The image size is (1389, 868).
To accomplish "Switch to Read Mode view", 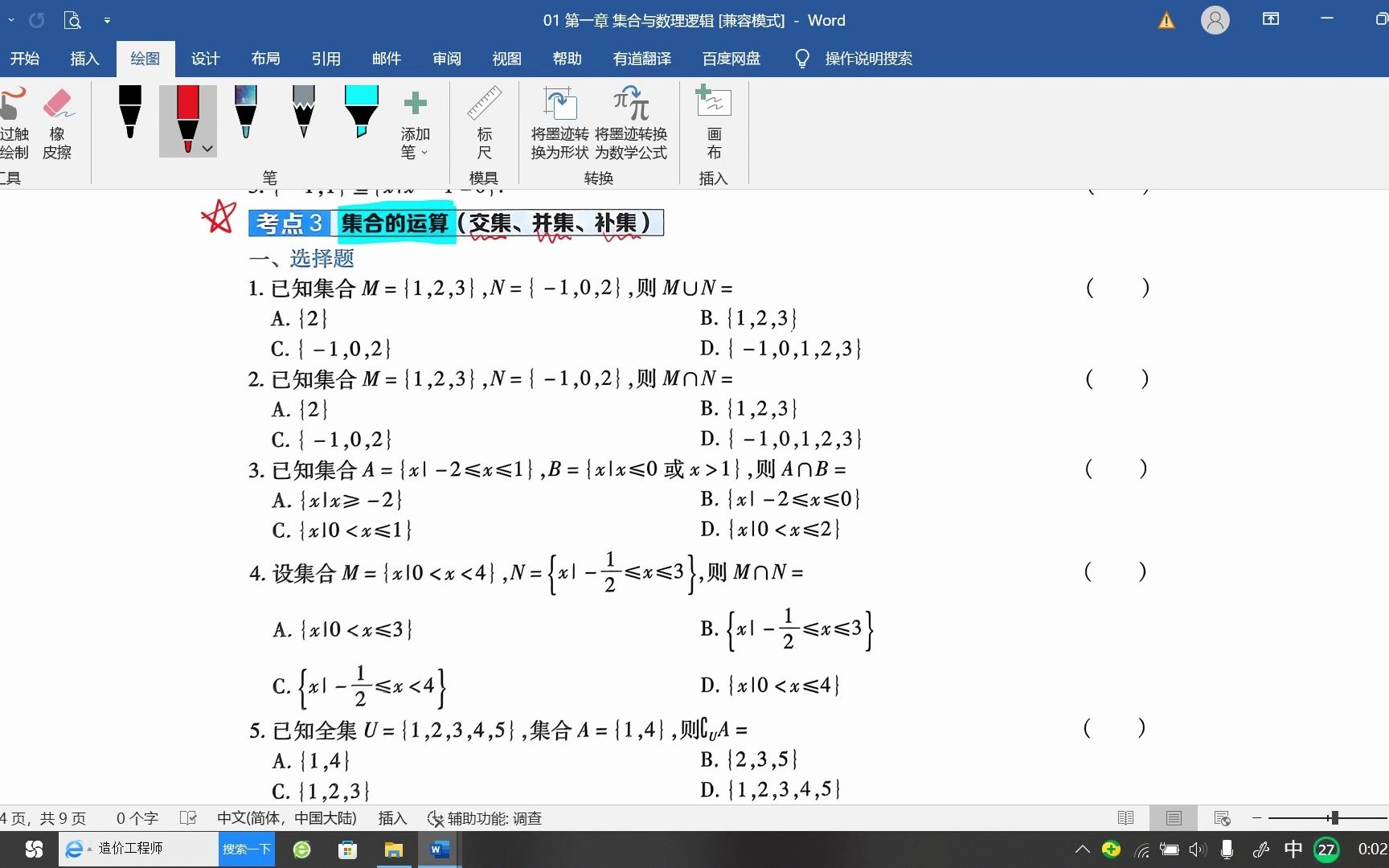I will click(x=1125, y=818).
